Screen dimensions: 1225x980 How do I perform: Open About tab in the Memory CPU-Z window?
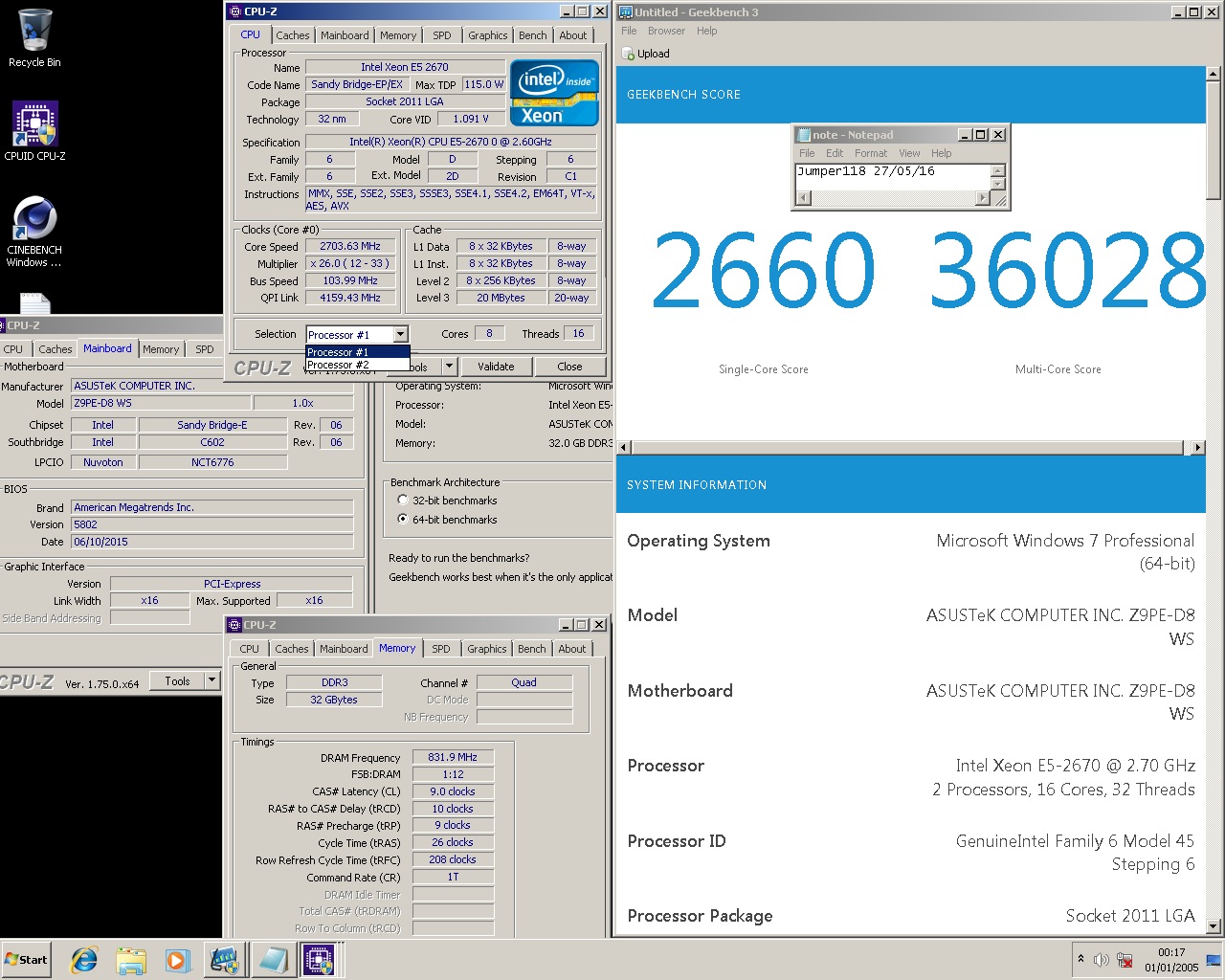coord(572,649)
